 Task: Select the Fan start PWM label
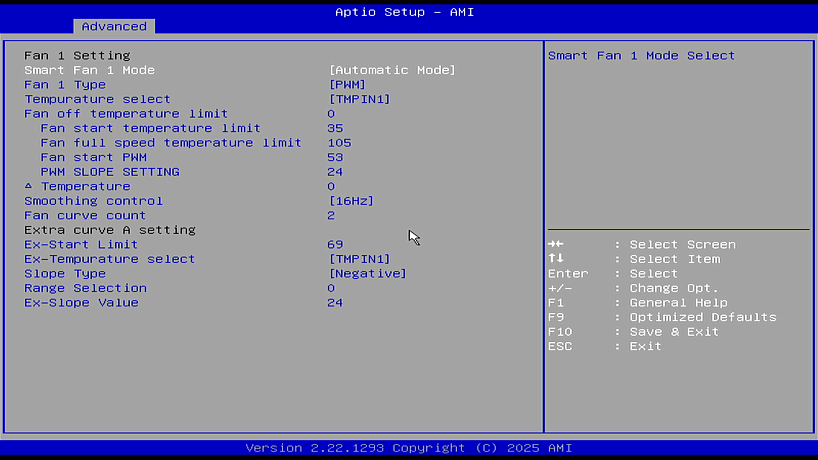tap(93, 158)
